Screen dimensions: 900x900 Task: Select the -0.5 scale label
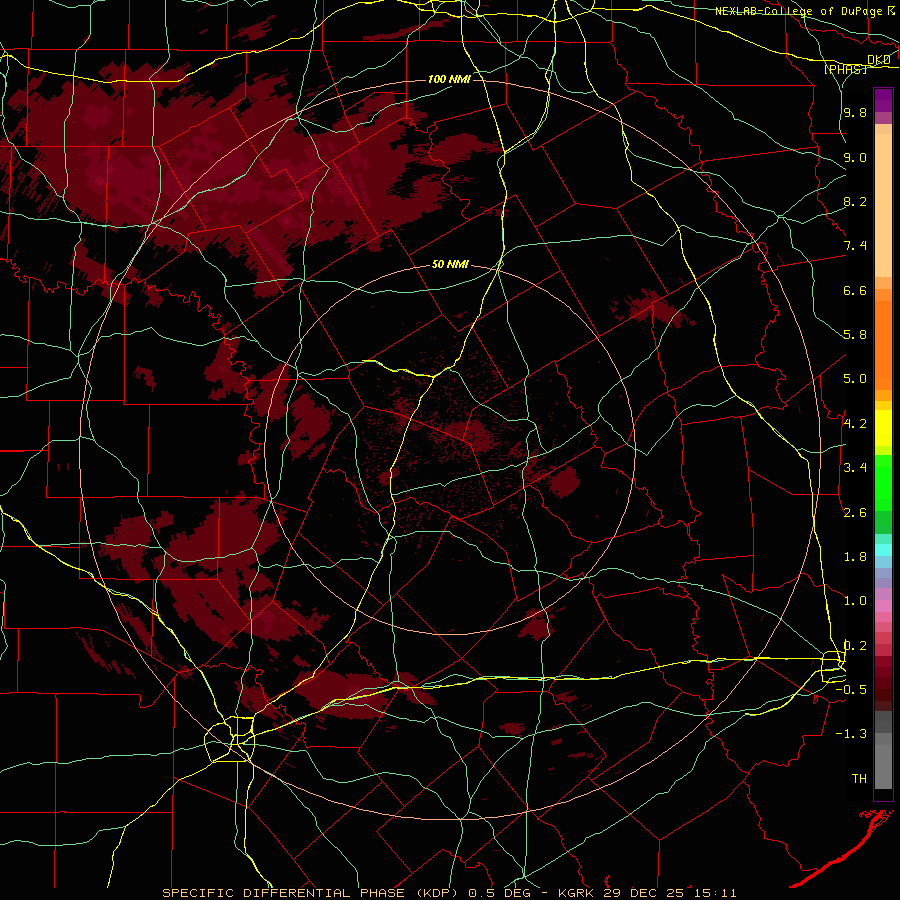851,690
